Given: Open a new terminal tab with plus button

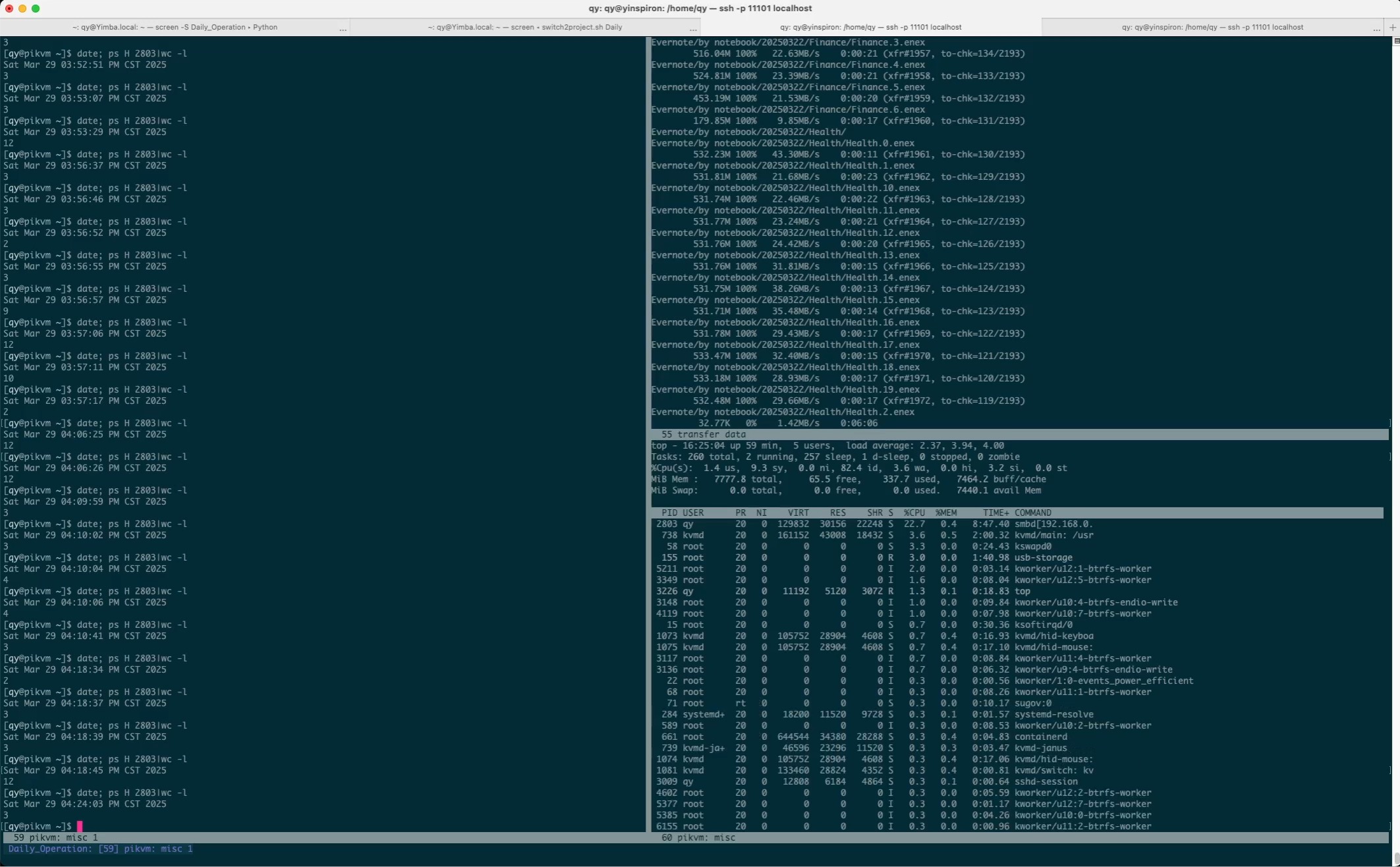Looking at the screenshot, I should (1392, 27).
